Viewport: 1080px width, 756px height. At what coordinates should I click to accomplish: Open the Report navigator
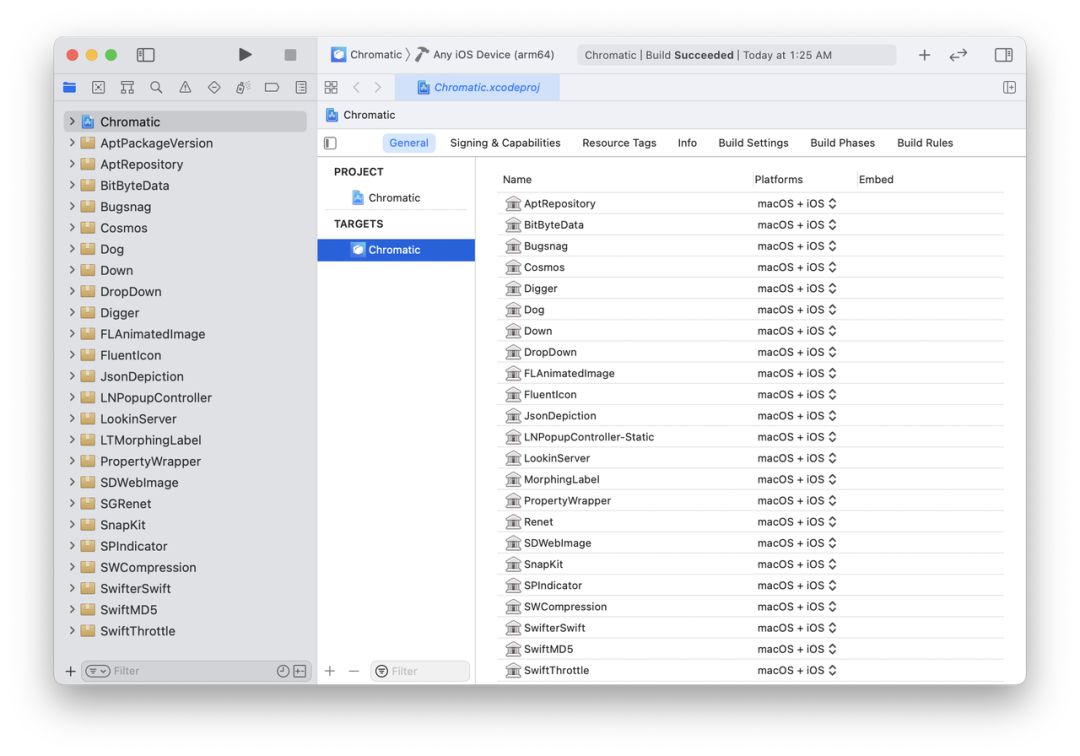pos(301,87)
